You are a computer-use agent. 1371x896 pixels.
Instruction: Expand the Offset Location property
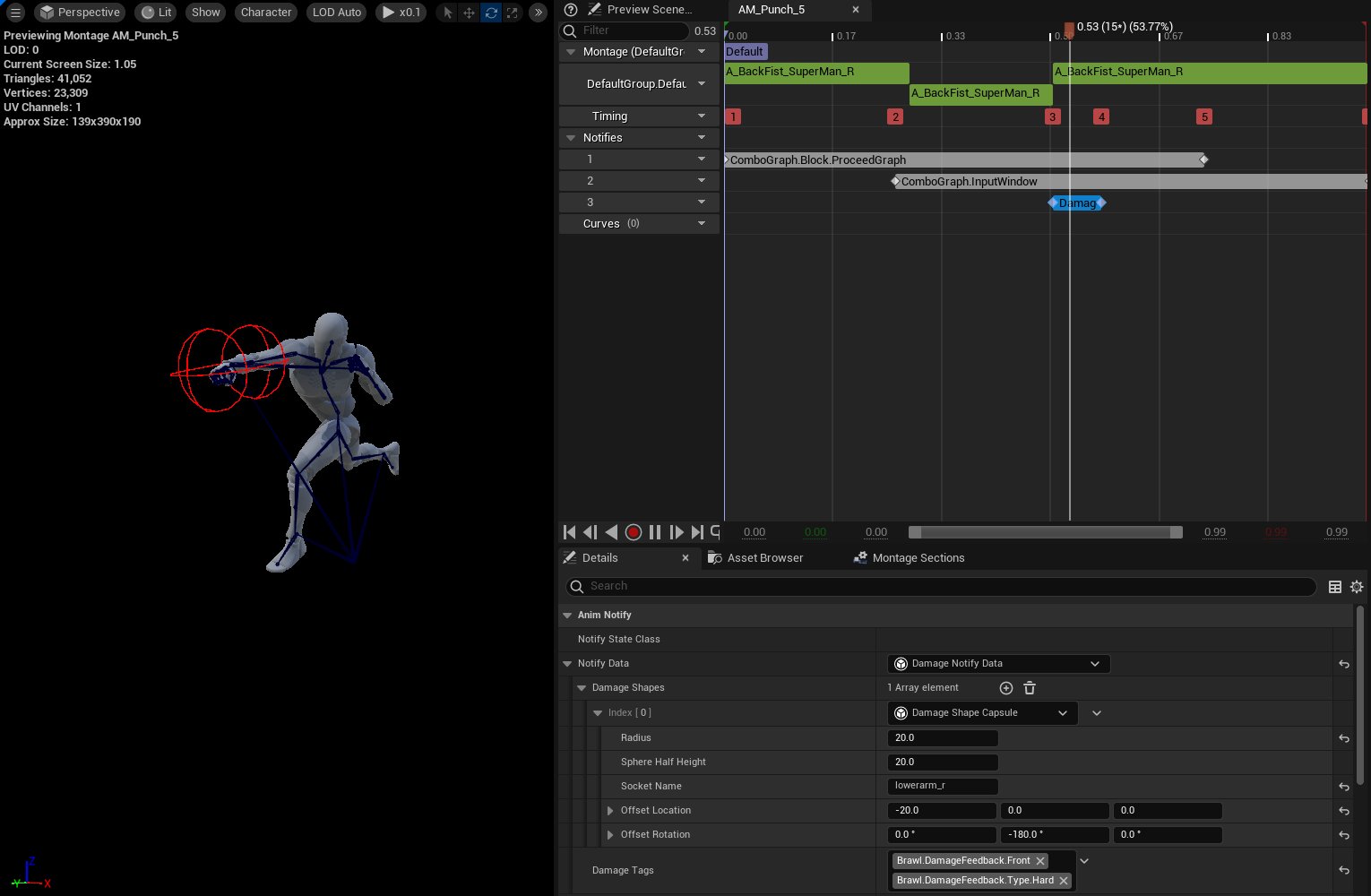pos(610,811)
